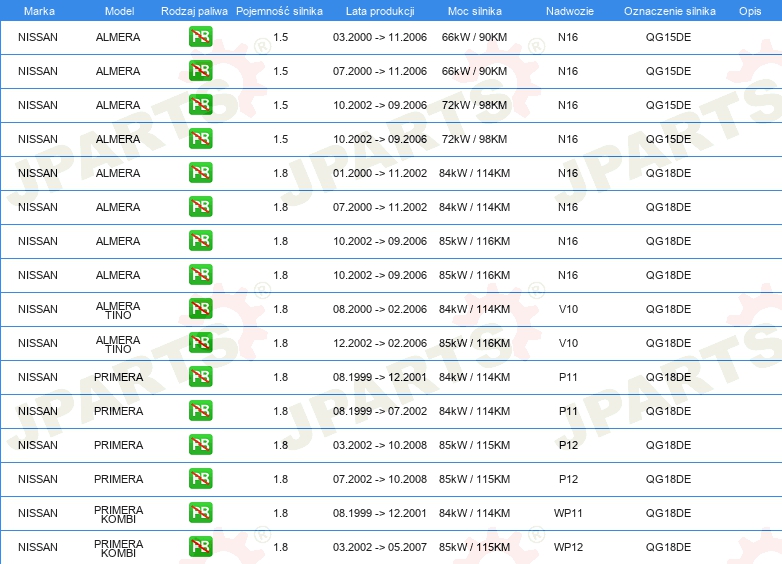The image size is (782, 564).
Task: Click the Opis column header
Action: point(750,11)
